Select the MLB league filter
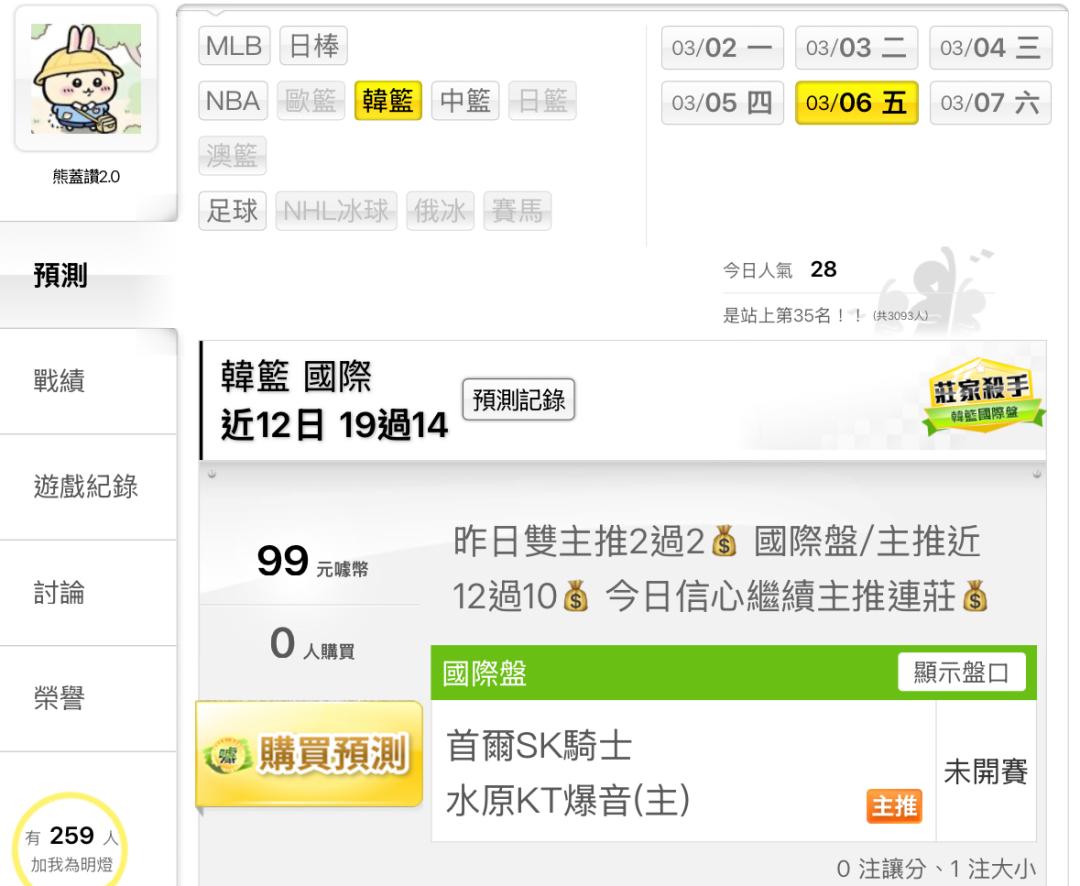 [234, 46]
